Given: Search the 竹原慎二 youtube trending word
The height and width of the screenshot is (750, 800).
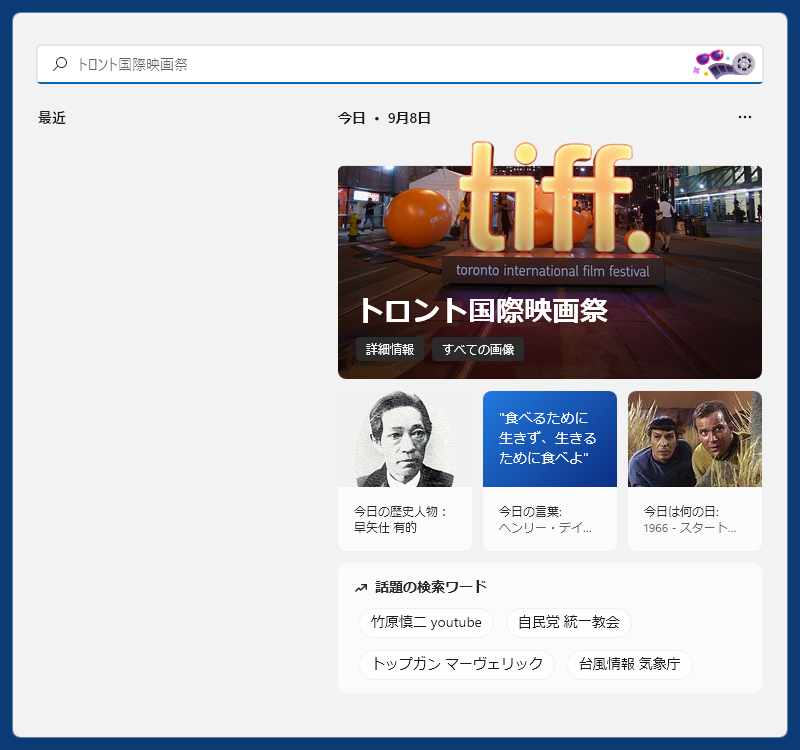Looking at the screenshot, I should [x=426, y=622].
